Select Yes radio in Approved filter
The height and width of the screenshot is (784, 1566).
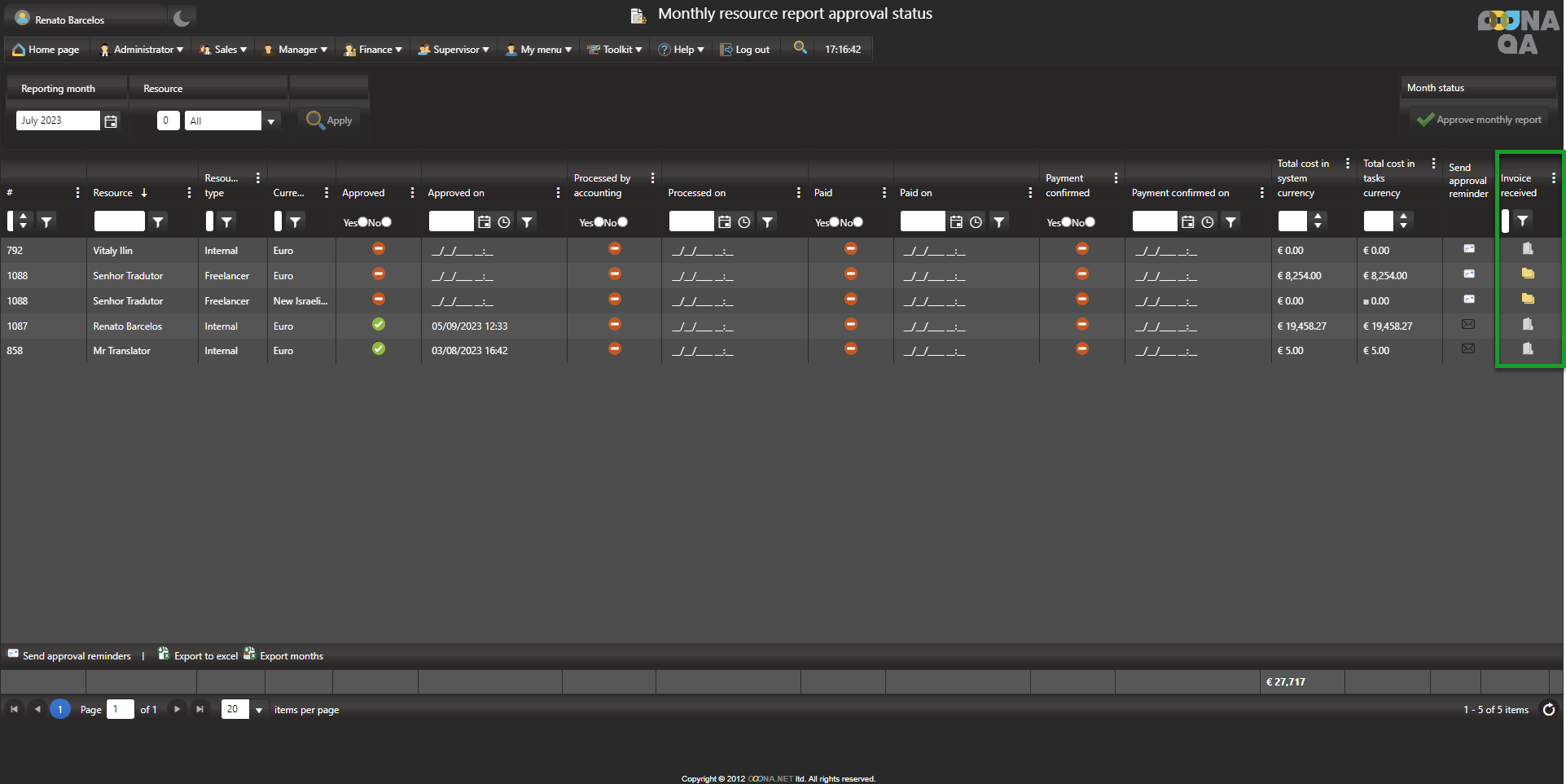363,222
